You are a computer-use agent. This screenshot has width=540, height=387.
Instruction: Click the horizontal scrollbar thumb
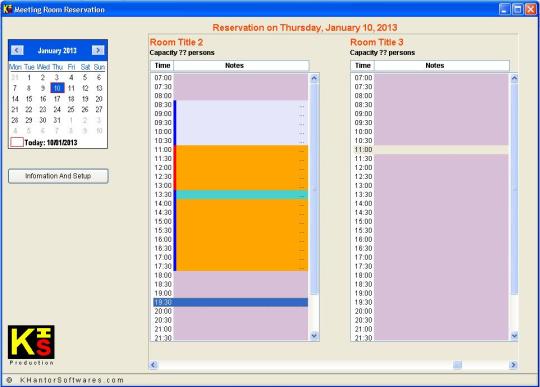(x=457, y=365)
